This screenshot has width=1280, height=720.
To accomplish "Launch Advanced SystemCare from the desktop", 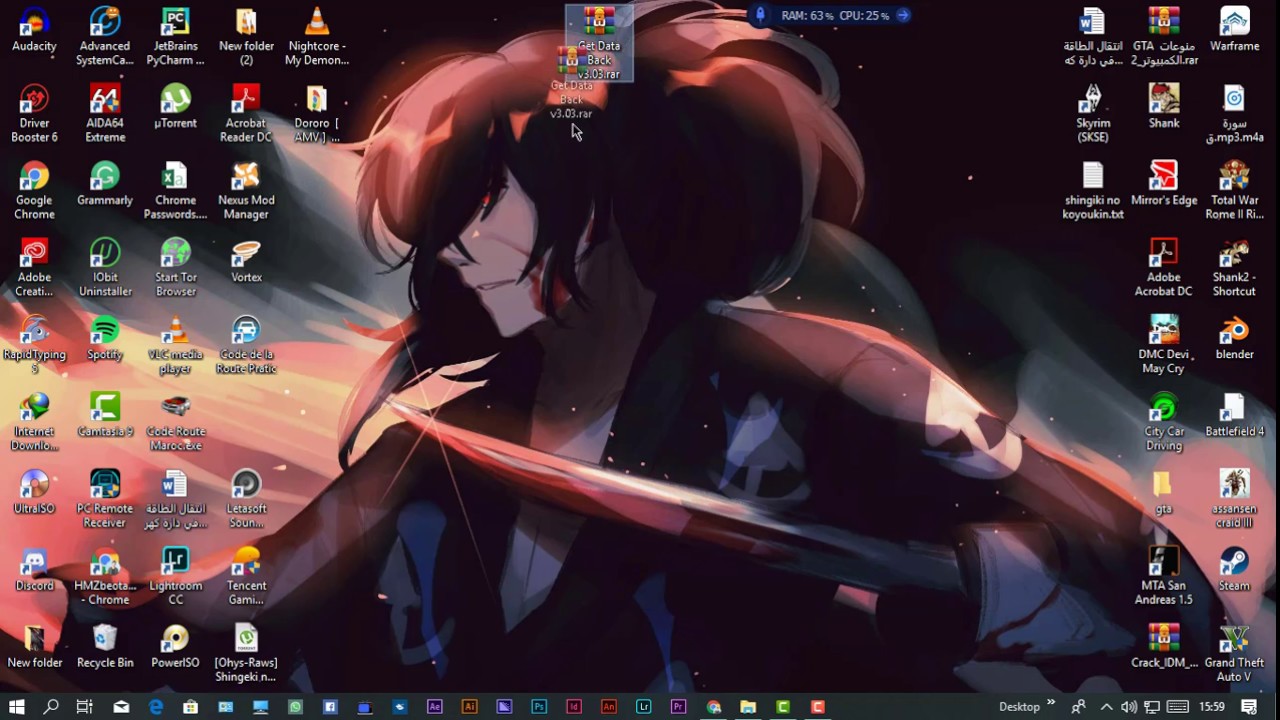I will (105, 37).
